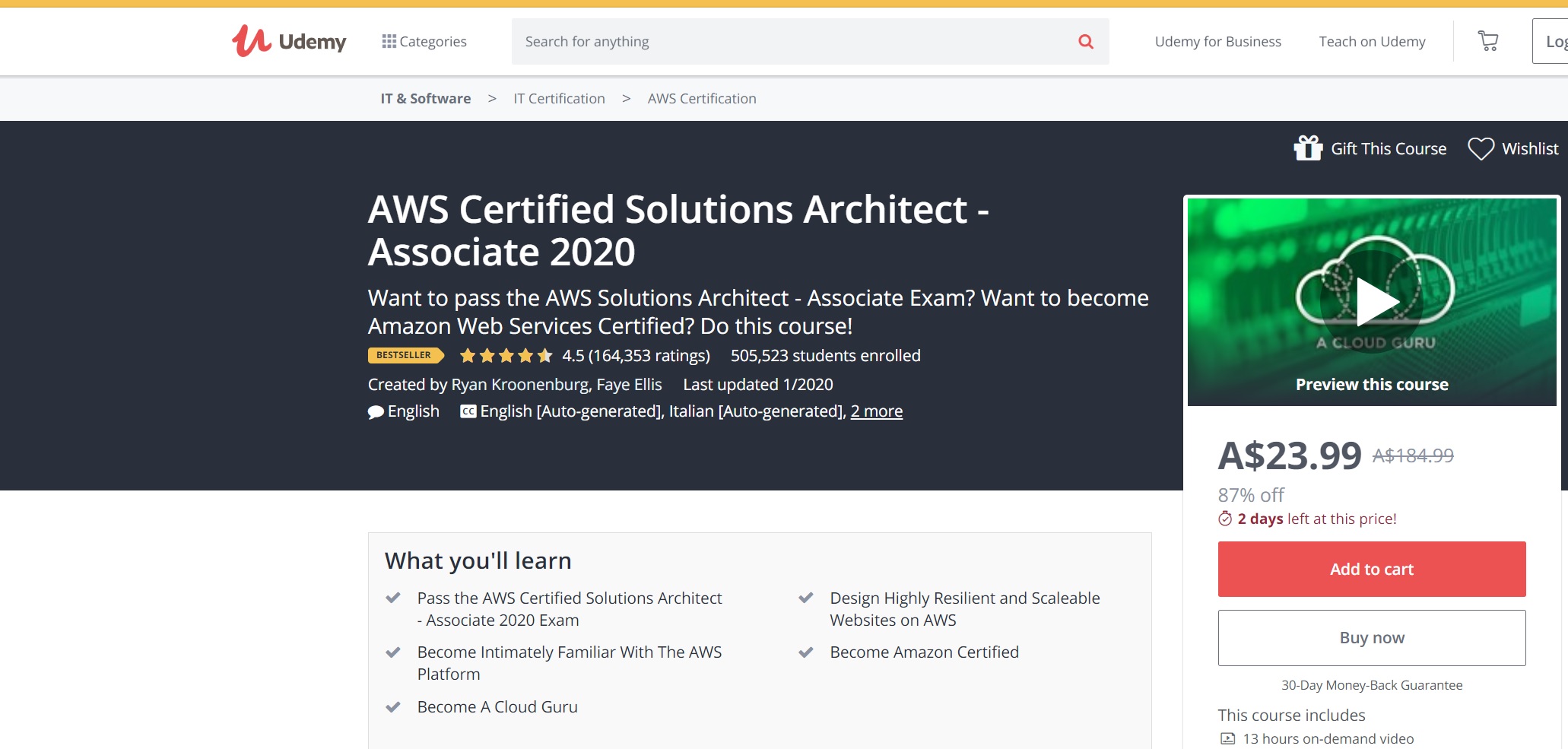Go to IT & Software breadcrumb

pyautogui.click(x=425, y=98)
